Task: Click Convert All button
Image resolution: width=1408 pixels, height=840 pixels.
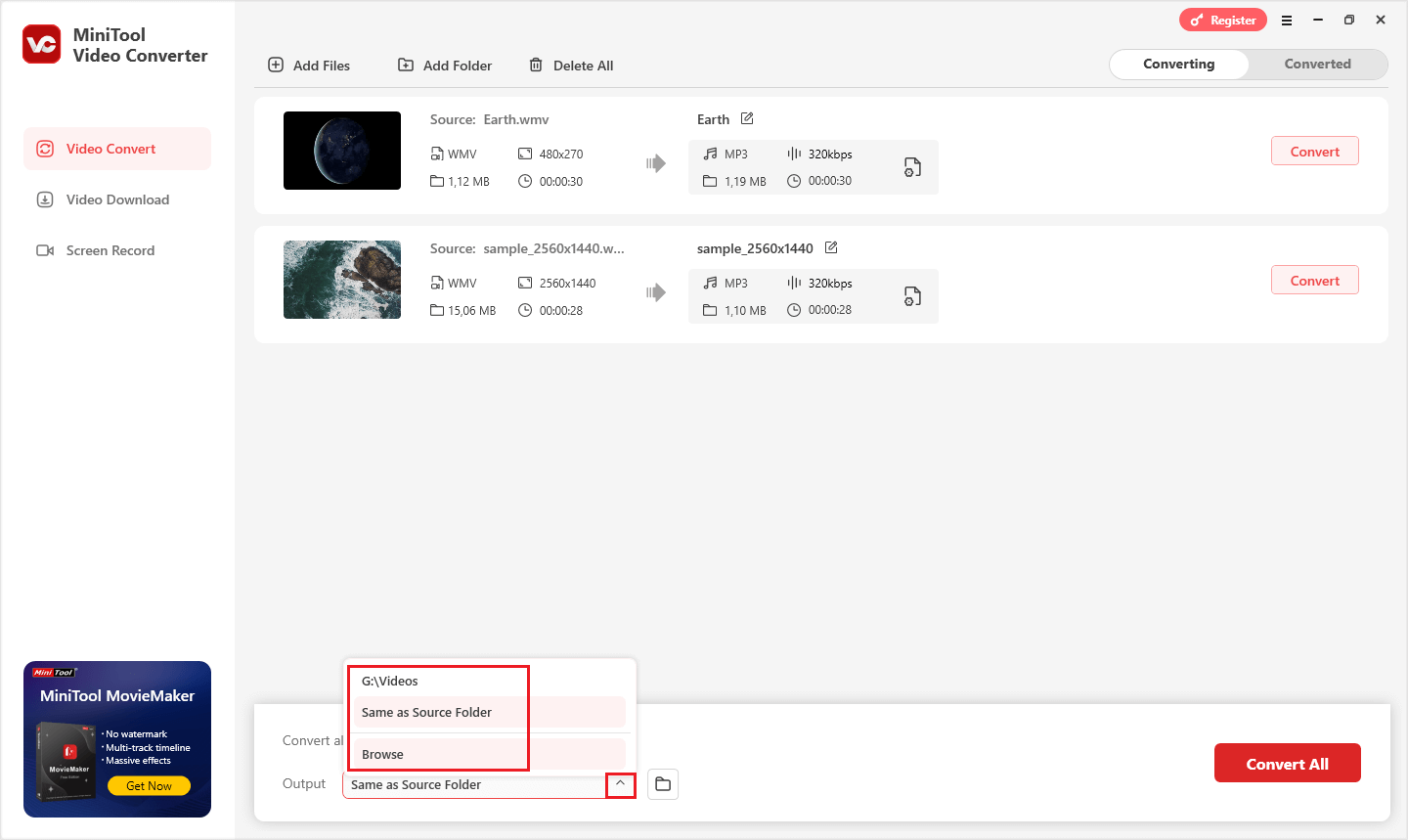Action: [x=1288, y=764]
